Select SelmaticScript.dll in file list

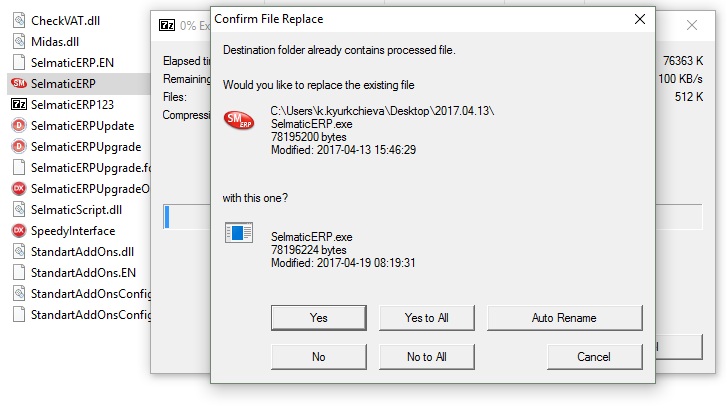[68, 209]
